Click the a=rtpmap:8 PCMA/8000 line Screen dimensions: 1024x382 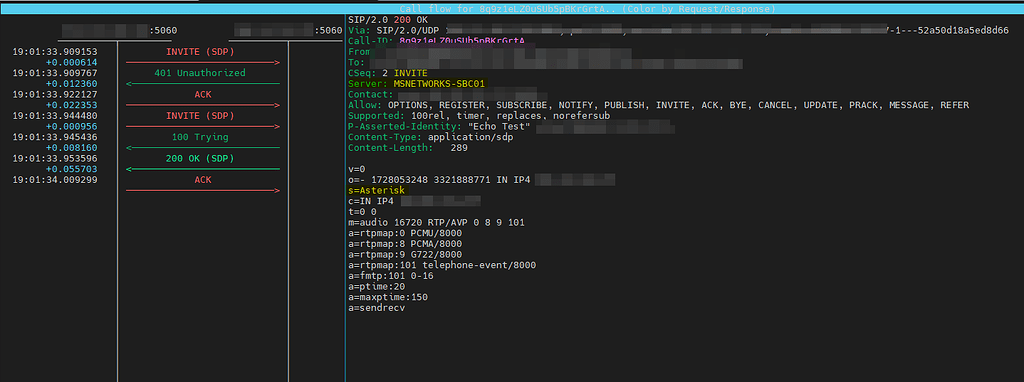405,244
